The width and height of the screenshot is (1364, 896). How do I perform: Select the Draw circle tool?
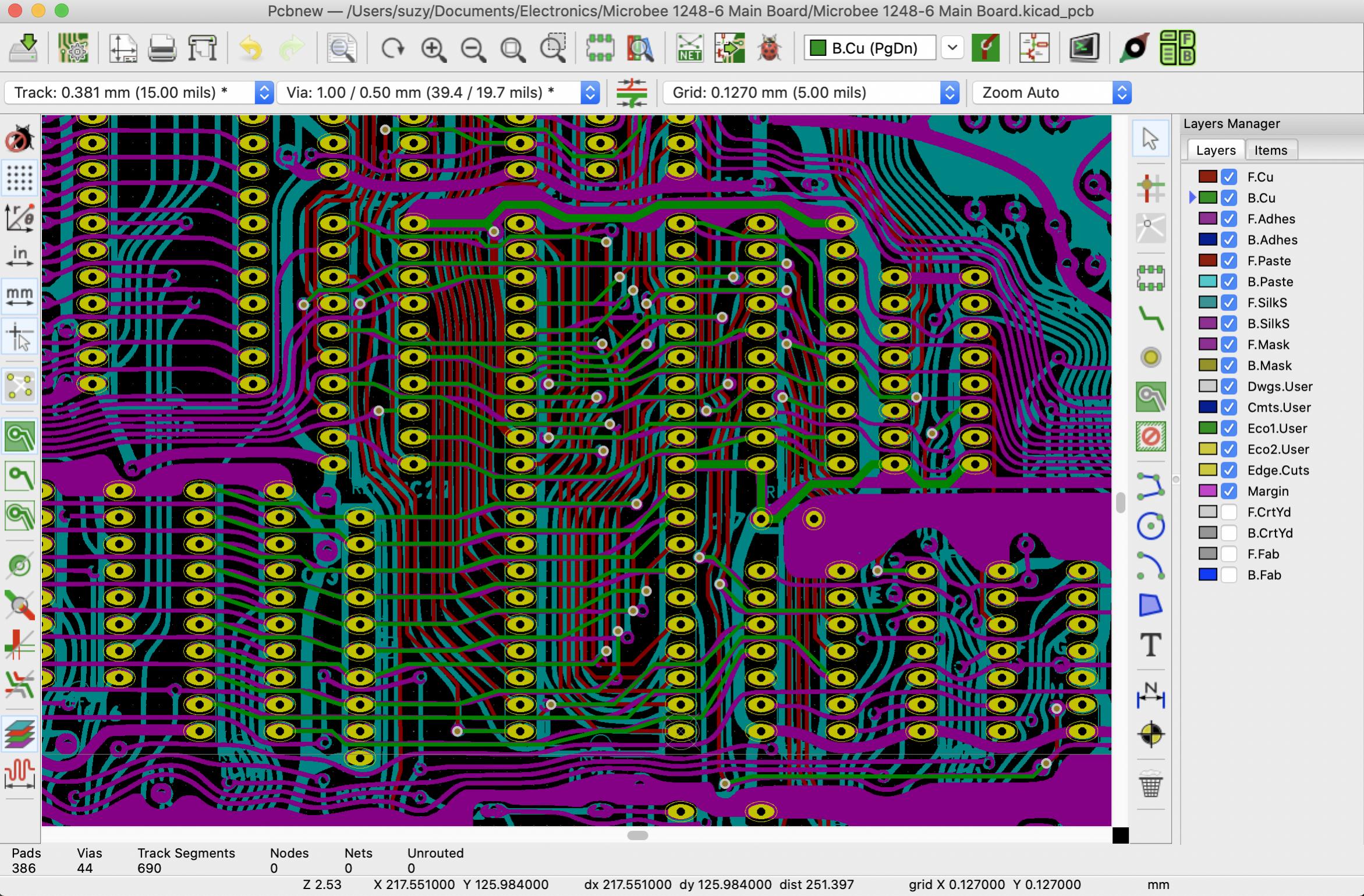tap(1150, 527)
